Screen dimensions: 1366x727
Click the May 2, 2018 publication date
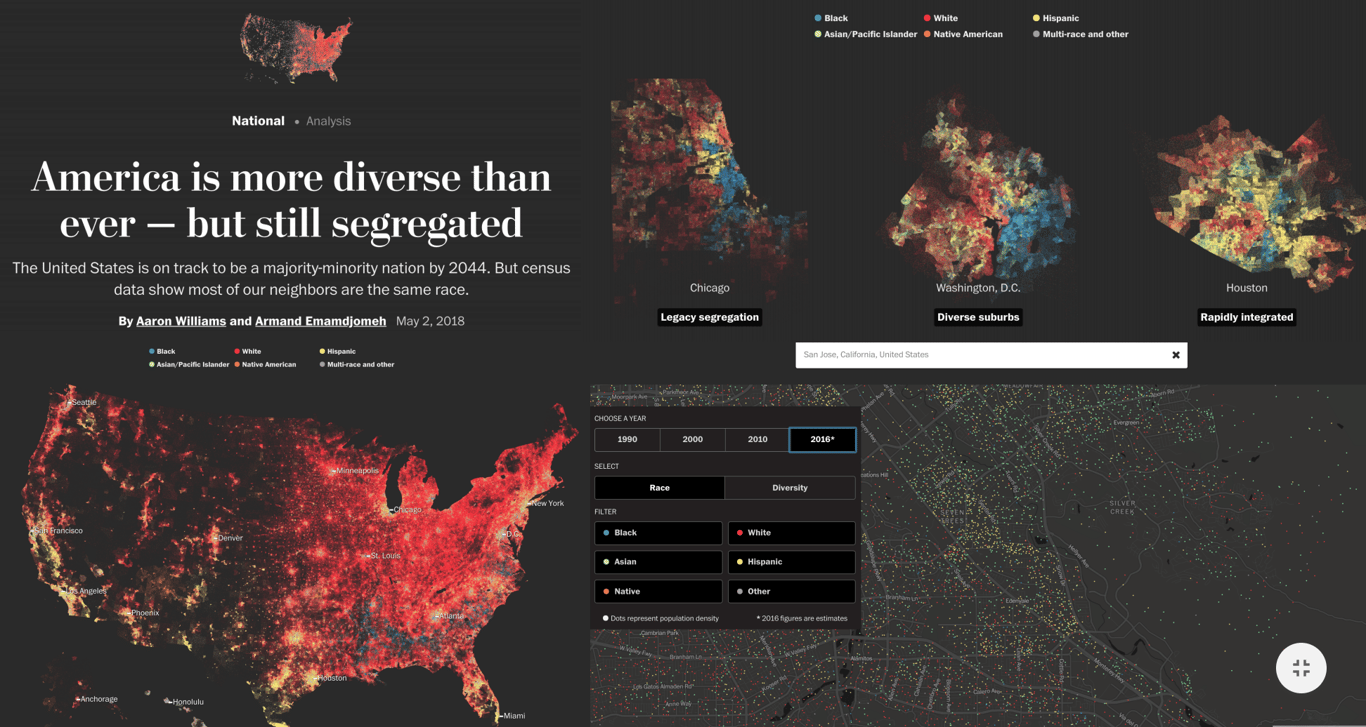pyautogui.click(x=430, y=321)
